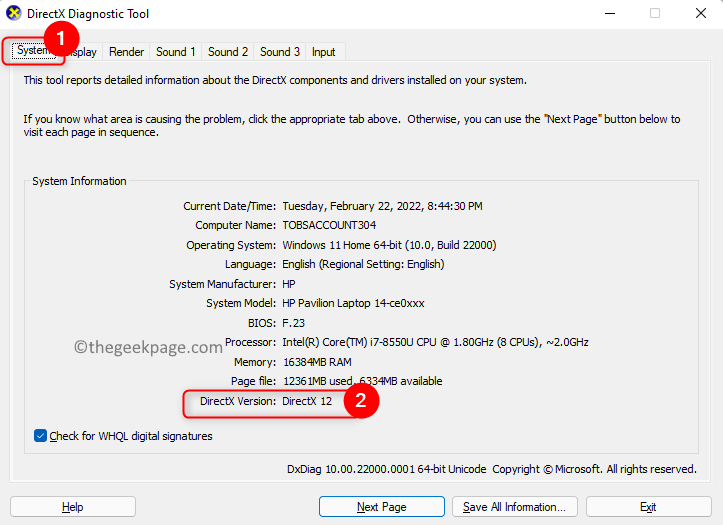Click the DirectX Diagnostic Tool title icon

[x=14, y=13]
